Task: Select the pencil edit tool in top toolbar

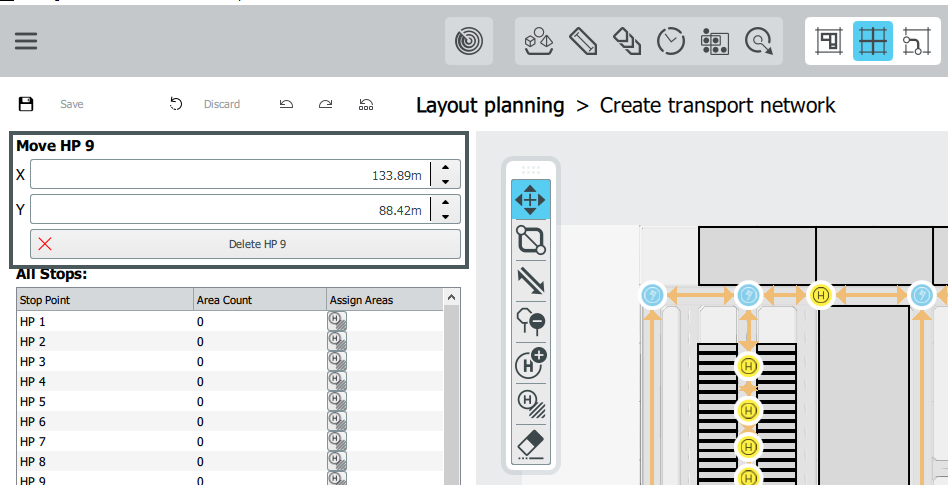Action: coord(583,41)
